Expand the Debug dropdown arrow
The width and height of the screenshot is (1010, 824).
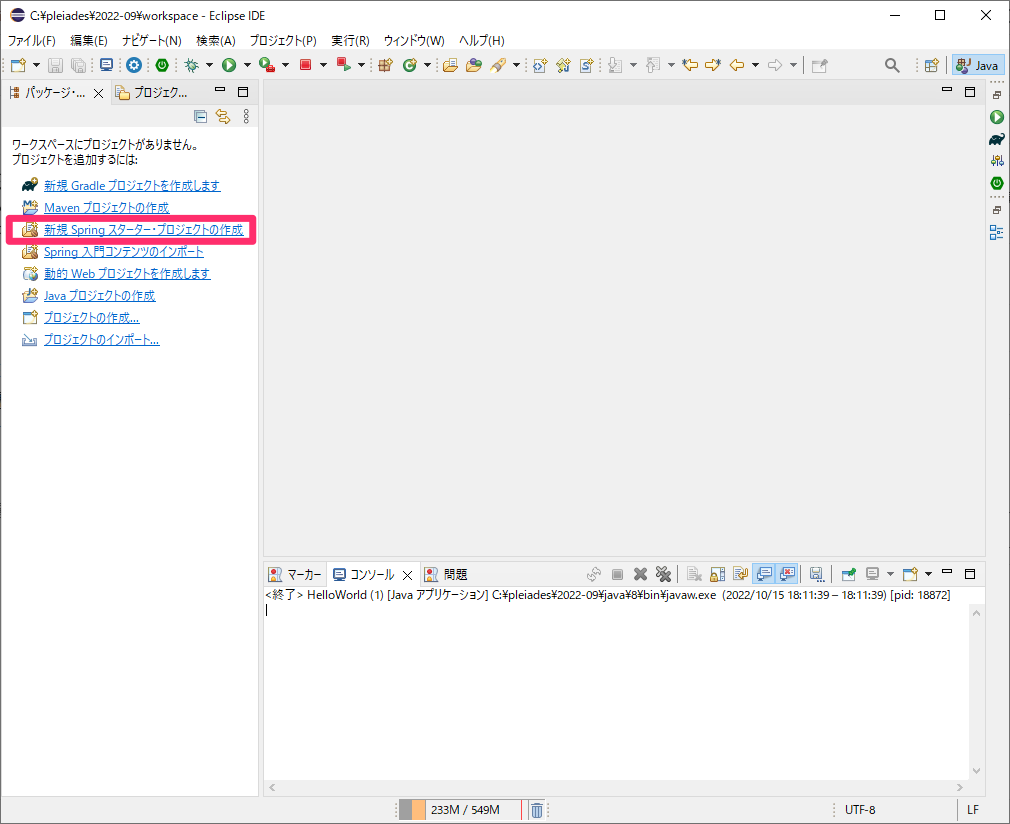pos(209,65)
